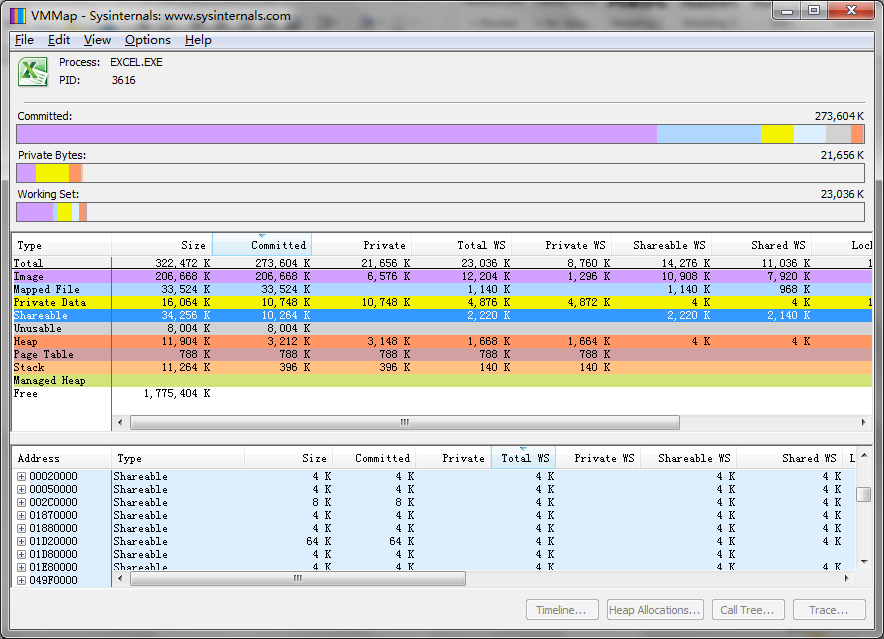
Task: Click summary table horizontal scrollbar thumb
Action: click(405, 422)
